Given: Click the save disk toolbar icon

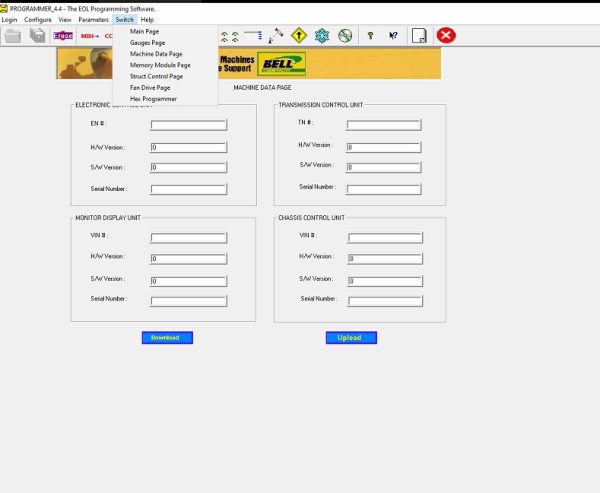Looking at the screenshot, I should [x=38, y=36].
